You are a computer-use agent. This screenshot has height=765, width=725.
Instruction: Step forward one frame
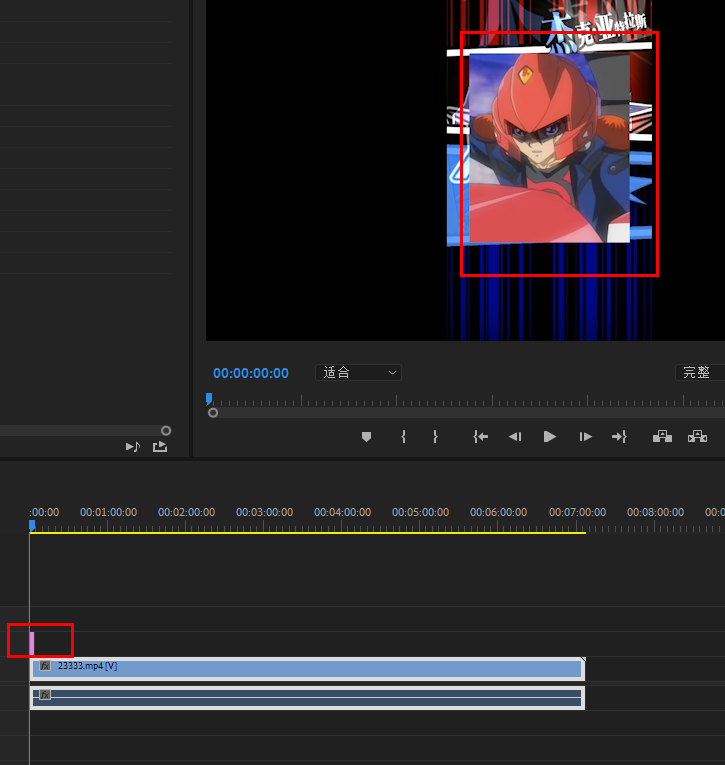coord(585,437)
